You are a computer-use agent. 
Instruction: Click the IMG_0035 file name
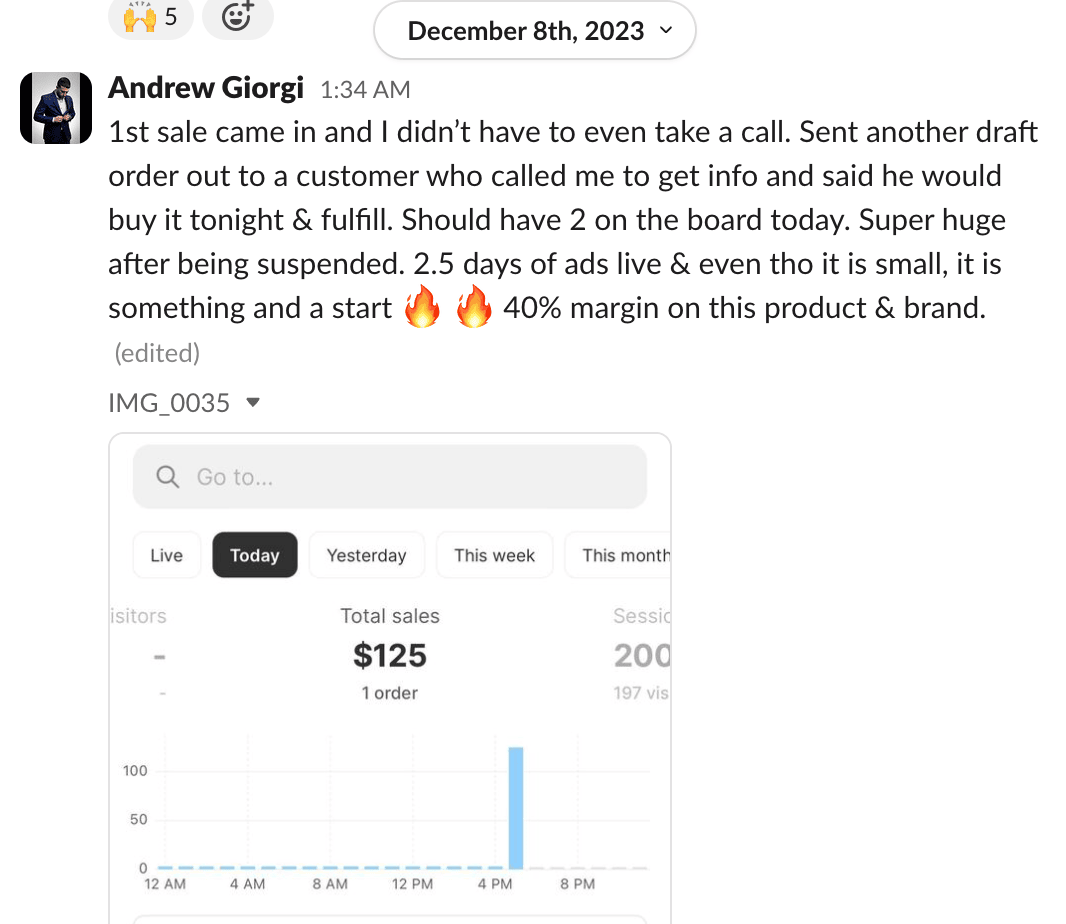[x=169, y=403]
